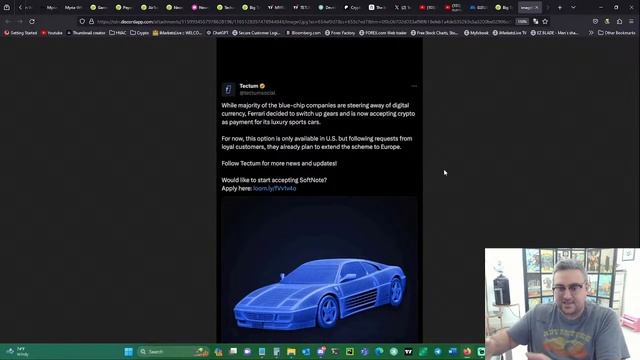Close the active image tab

click(x=536, y=7)
